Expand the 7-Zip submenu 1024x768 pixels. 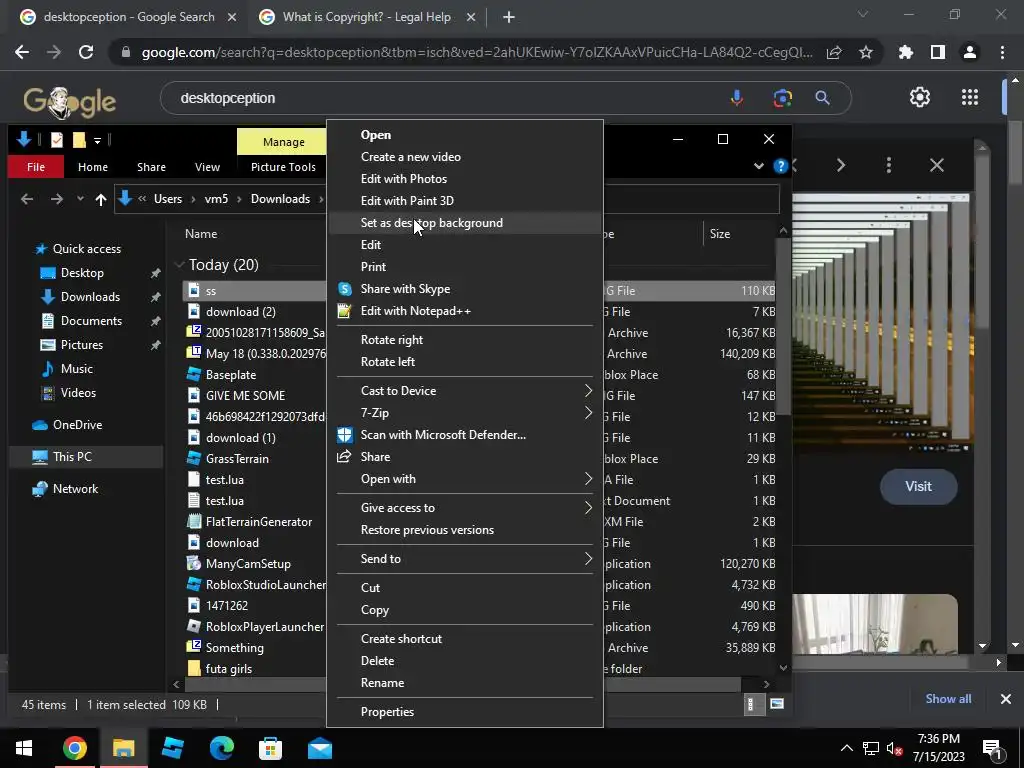588,413
